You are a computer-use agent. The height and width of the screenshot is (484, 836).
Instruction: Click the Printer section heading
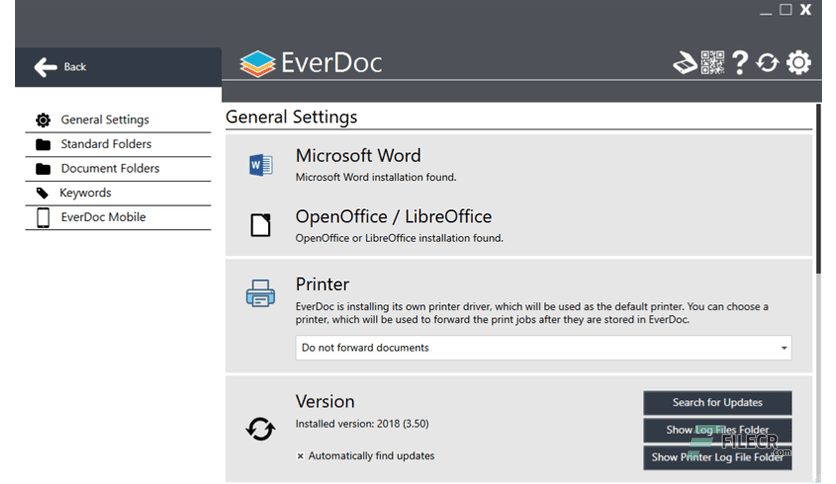point(322,284)
